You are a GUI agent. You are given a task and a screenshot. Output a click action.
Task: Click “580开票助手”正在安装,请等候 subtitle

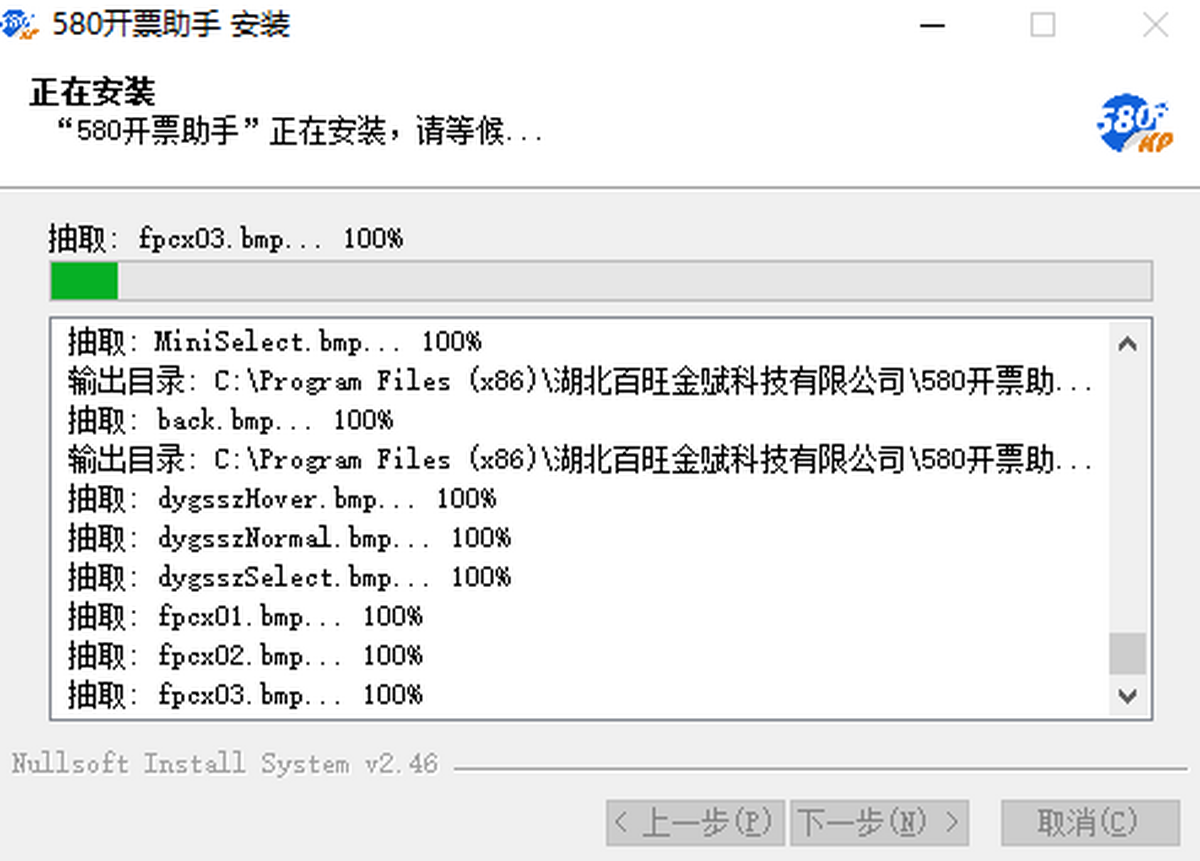coord(300,131)
